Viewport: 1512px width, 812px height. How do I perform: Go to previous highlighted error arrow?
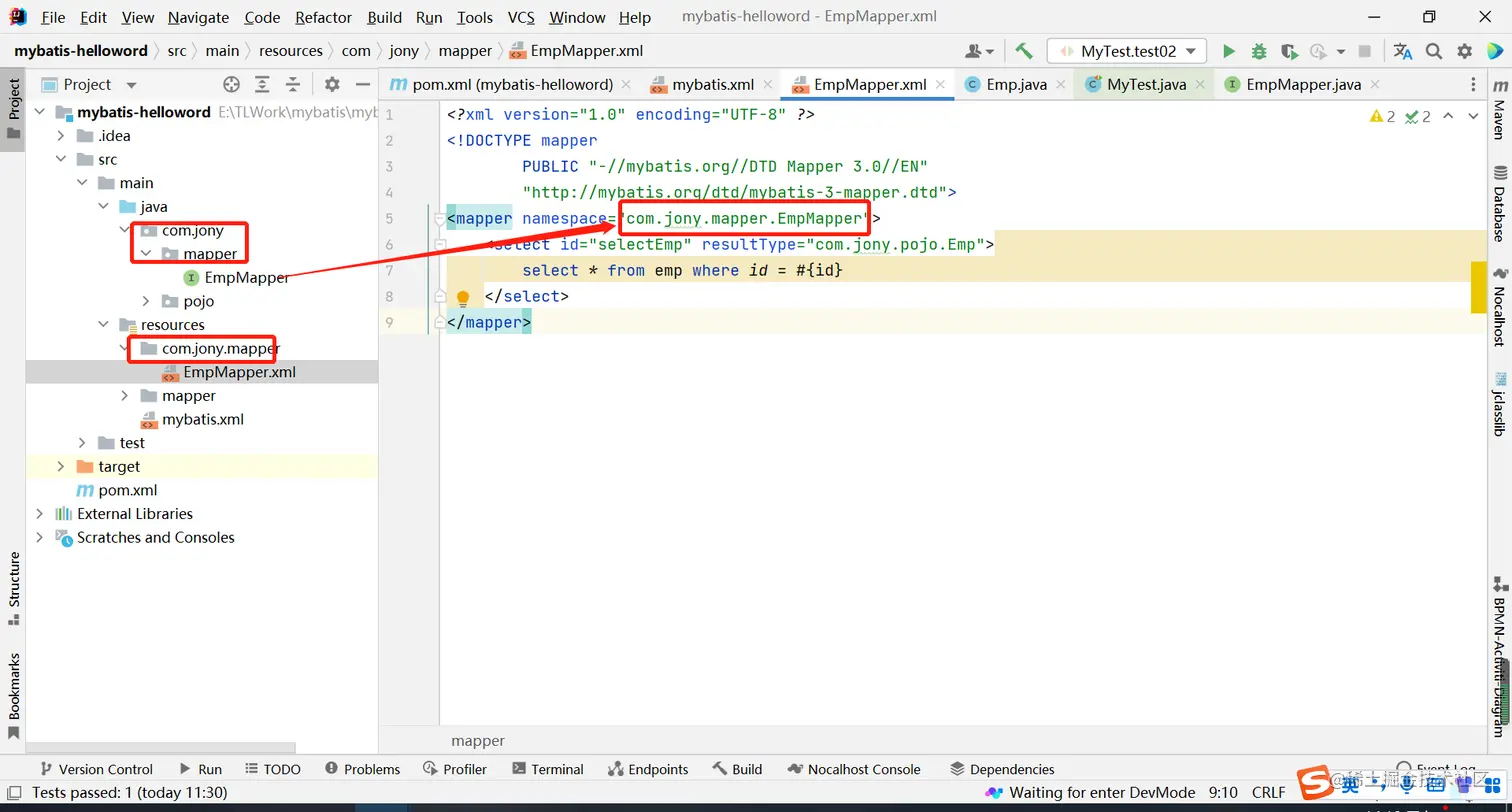(1449, 117)
